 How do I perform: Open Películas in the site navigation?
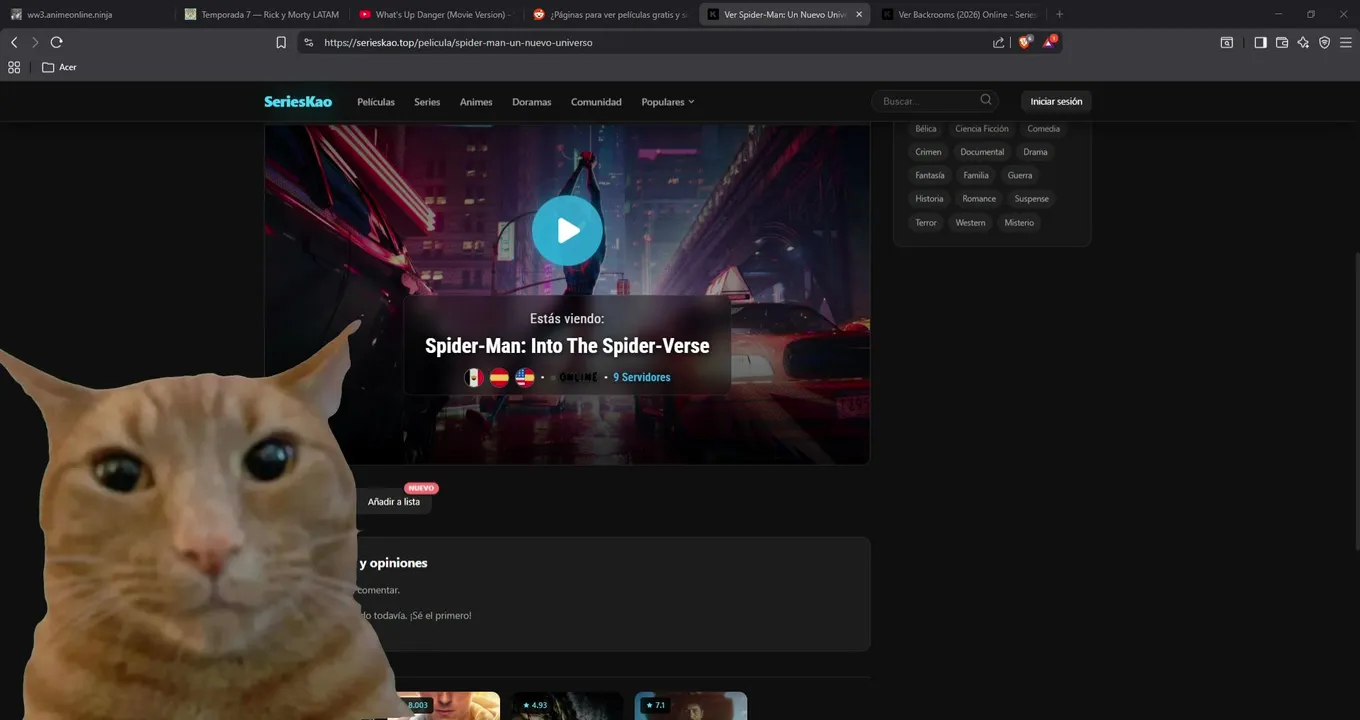376,102
